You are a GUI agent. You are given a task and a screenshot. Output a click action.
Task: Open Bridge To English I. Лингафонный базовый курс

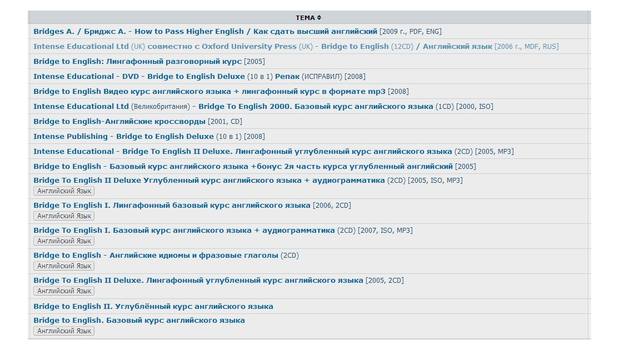172,205
